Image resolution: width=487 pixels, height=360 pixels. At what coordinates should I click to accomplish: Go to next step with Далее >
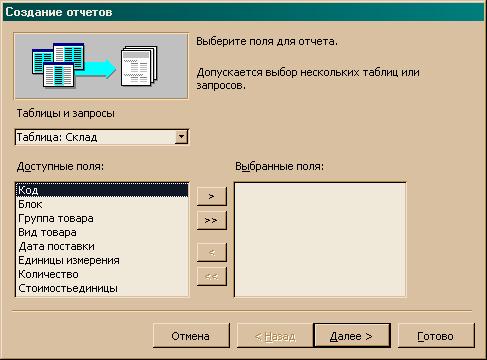coord(352,336)
